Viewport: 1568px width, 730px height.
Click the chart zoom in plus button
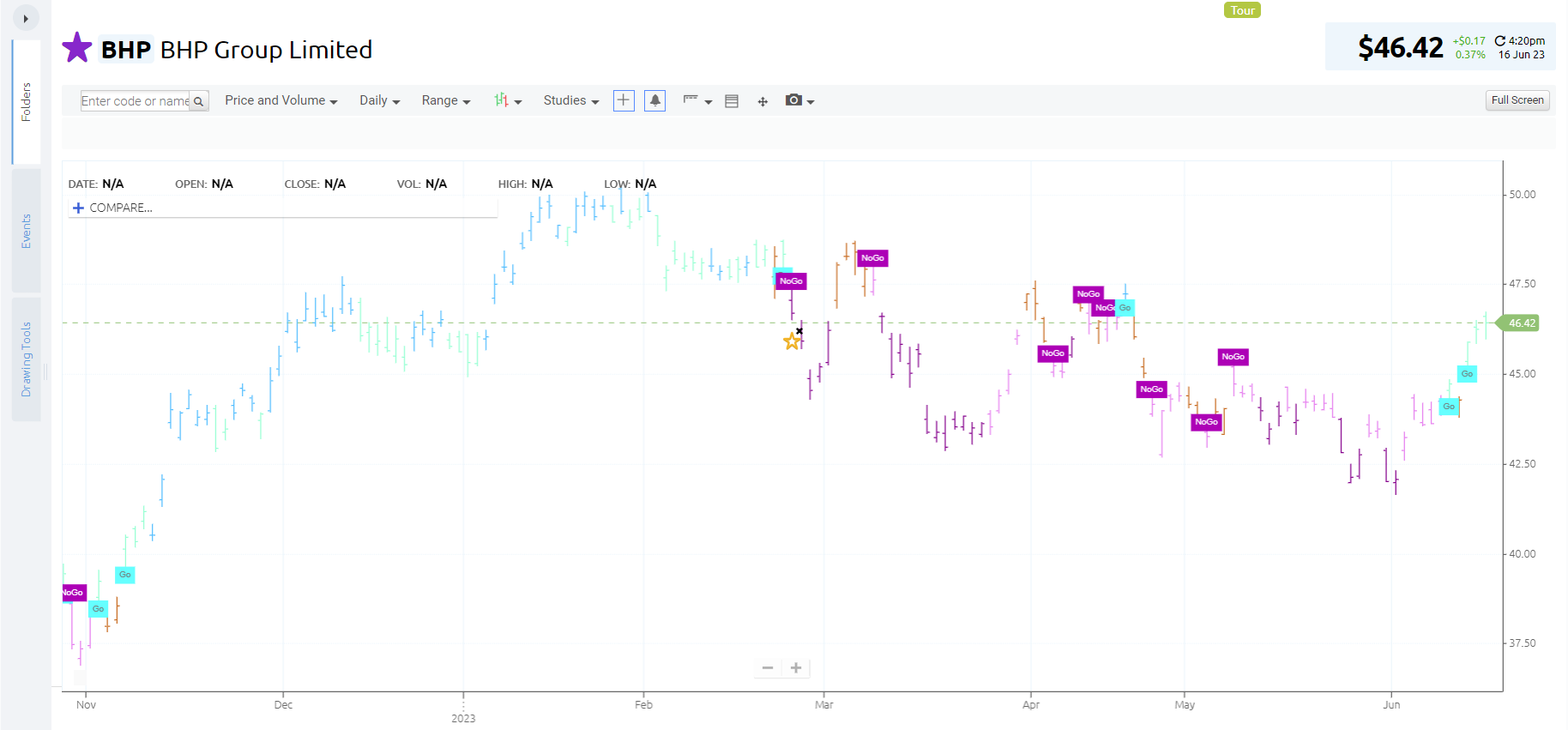[796, 667]
